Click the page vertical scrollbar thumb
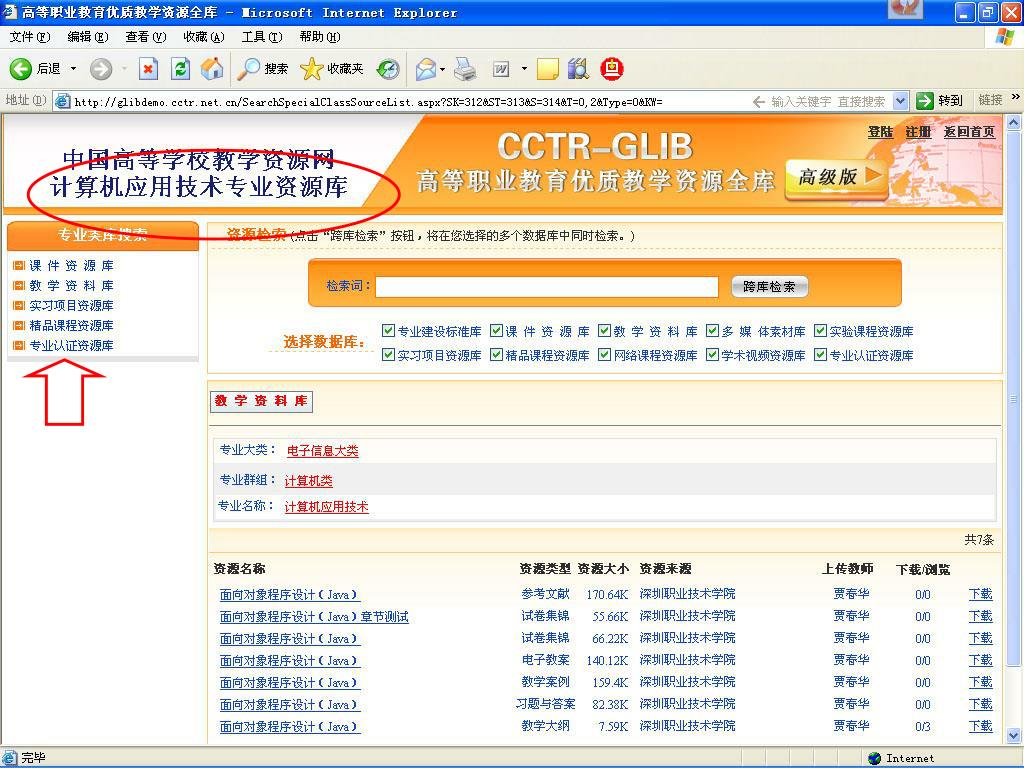This screenshot has height=768, width=1024. [1014, 398]
